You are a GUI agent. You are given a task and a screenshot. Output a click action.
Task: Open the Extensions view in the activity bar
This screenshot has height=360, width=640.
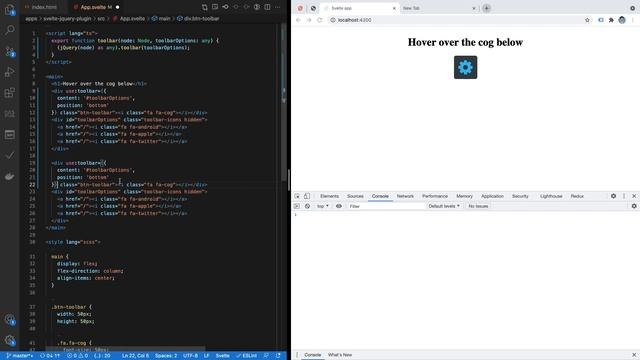click(x=9, y=93)
